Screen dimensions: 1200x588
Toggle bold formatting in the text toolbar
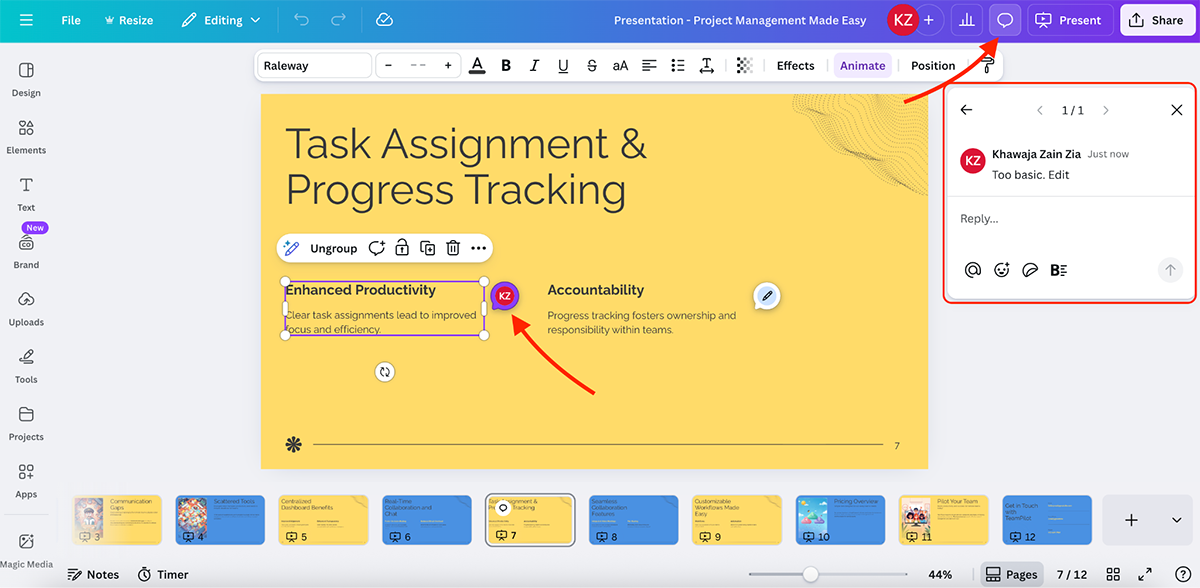[505, 65]
